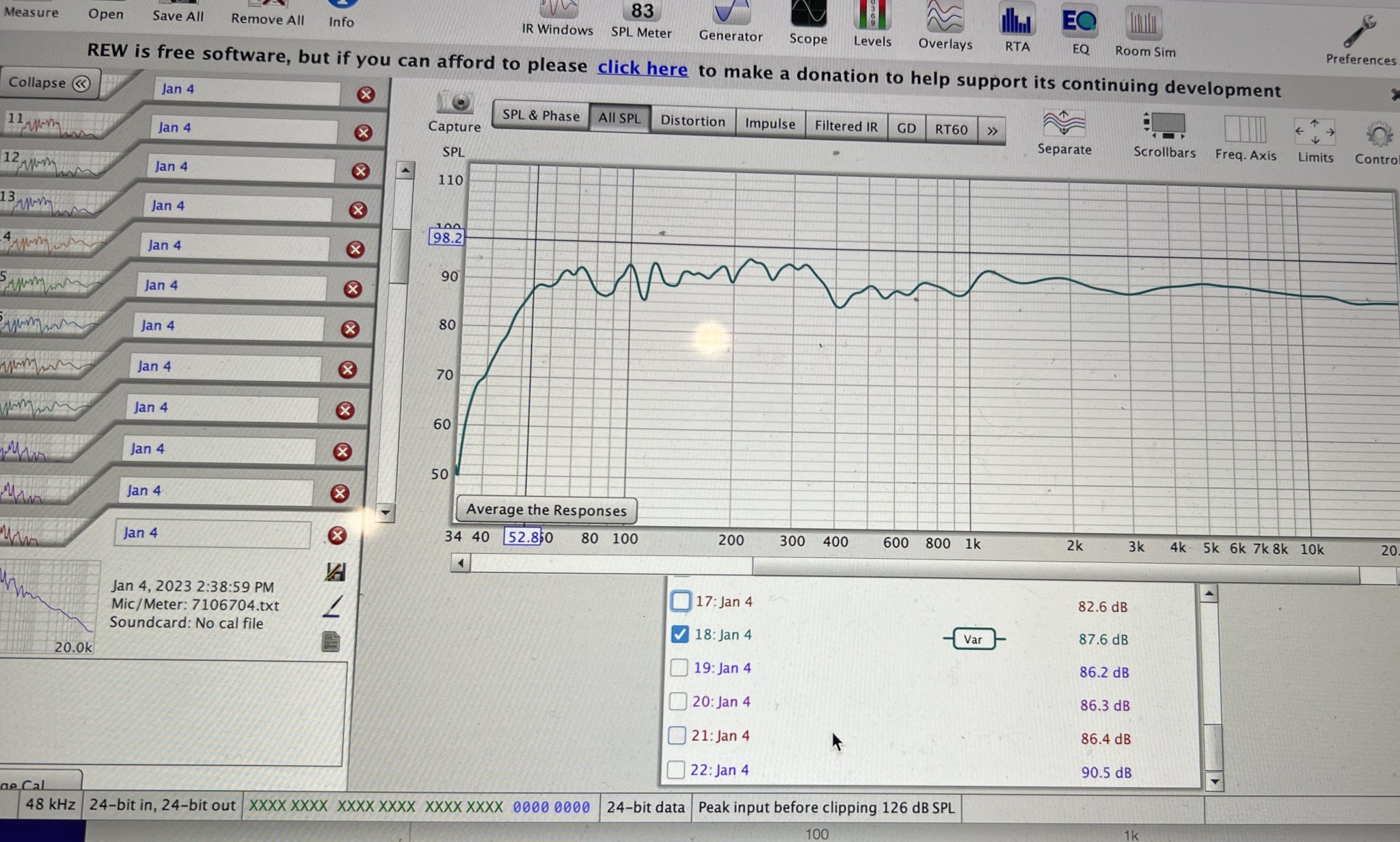
Task: Enable checkbox for 17: Jan 4
Action: click(x=681, y=601)
